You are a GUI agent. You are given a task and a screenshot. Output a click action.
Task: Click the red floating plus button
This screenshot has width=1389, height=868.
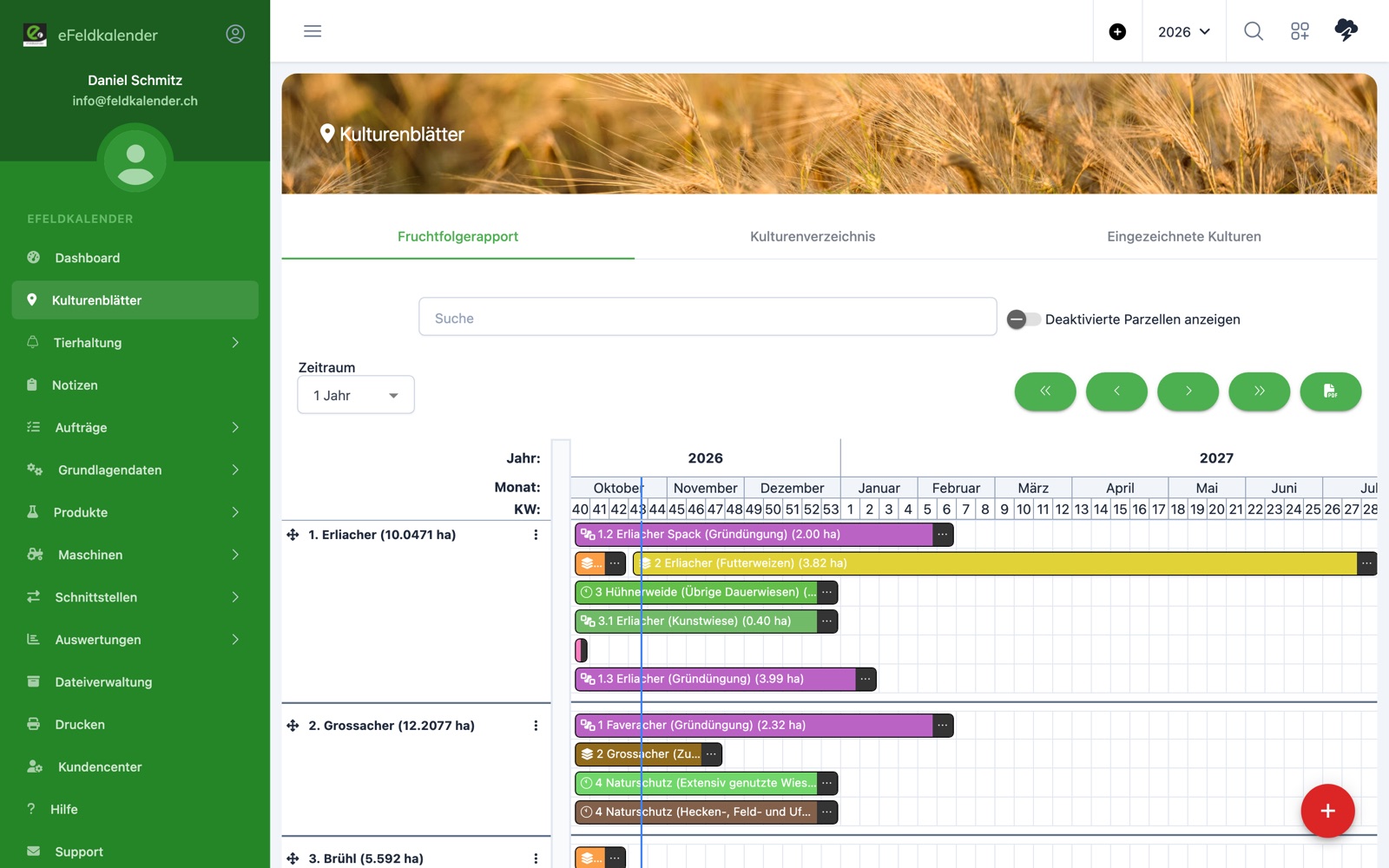1327,811
